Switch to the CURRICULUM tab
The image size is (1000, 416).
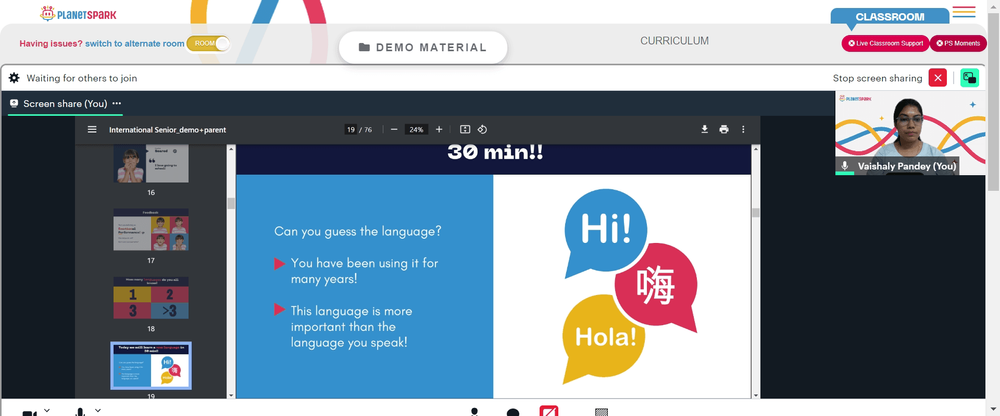[674, 41]
